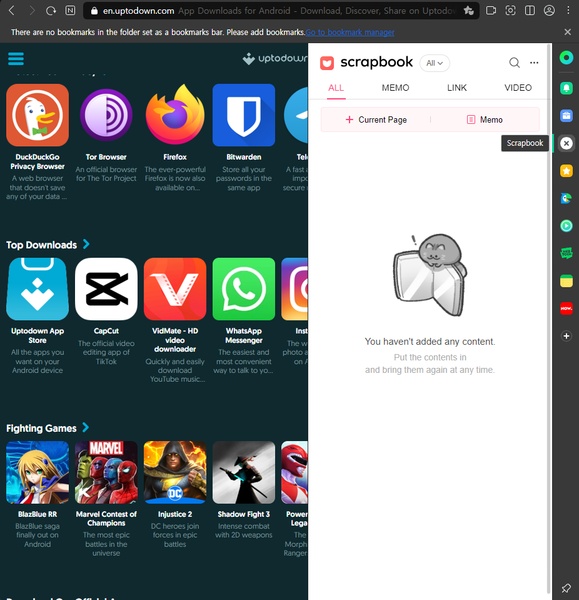Go forward to the next page

click(31, 11)
